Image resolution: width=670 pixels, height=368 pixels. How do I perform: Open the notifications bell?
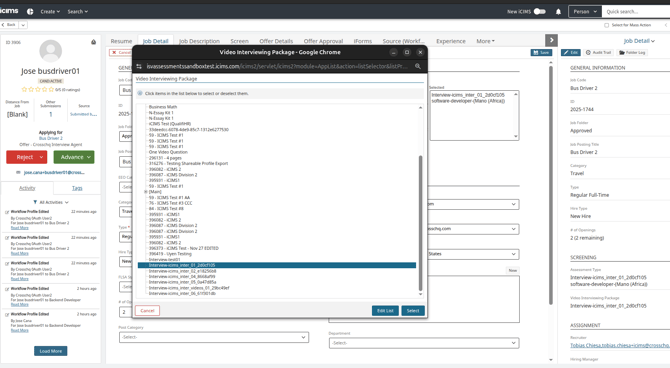click(x=558, y=12)
